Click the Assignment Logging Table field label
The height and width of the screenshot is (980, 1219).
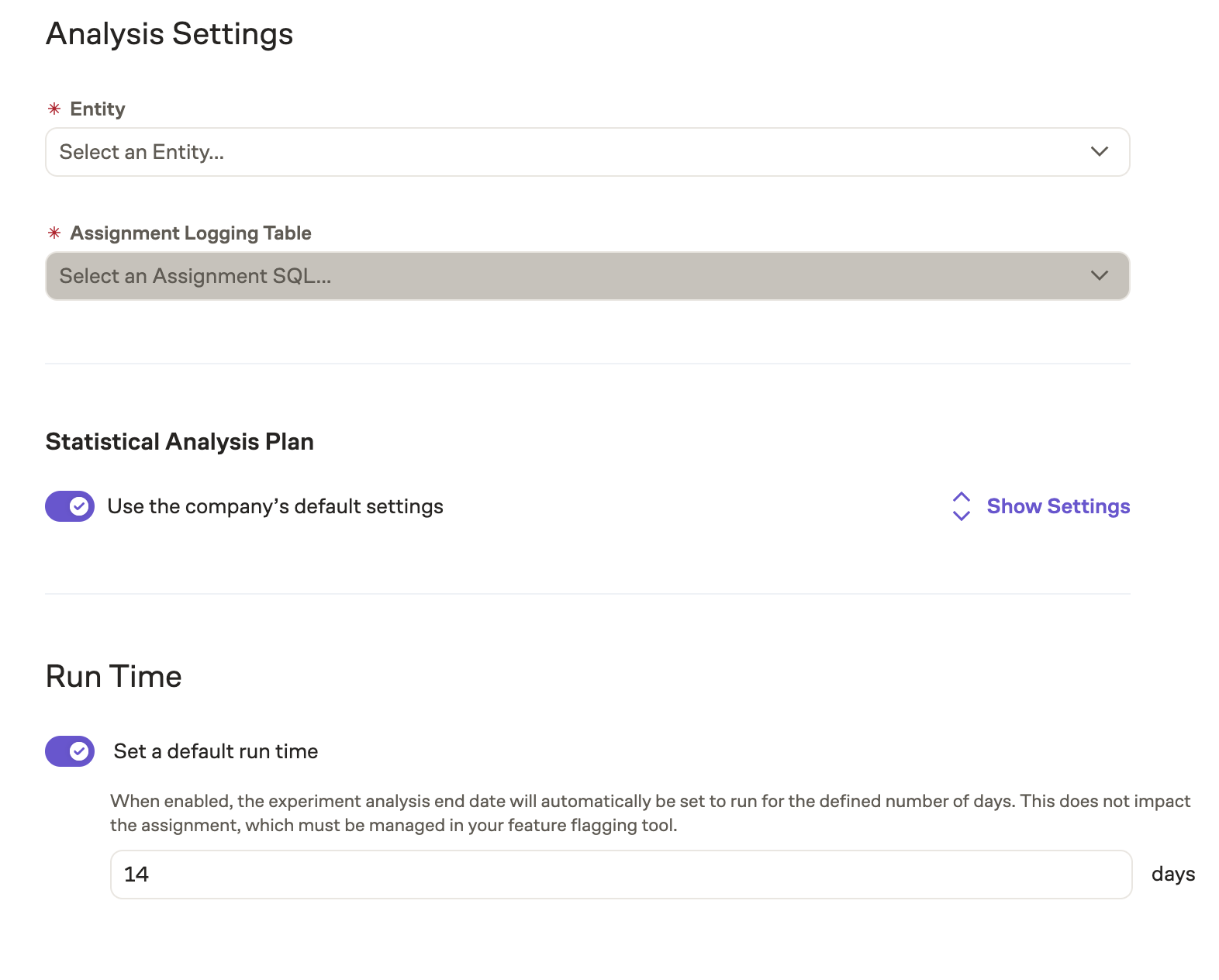pos(191,233)
